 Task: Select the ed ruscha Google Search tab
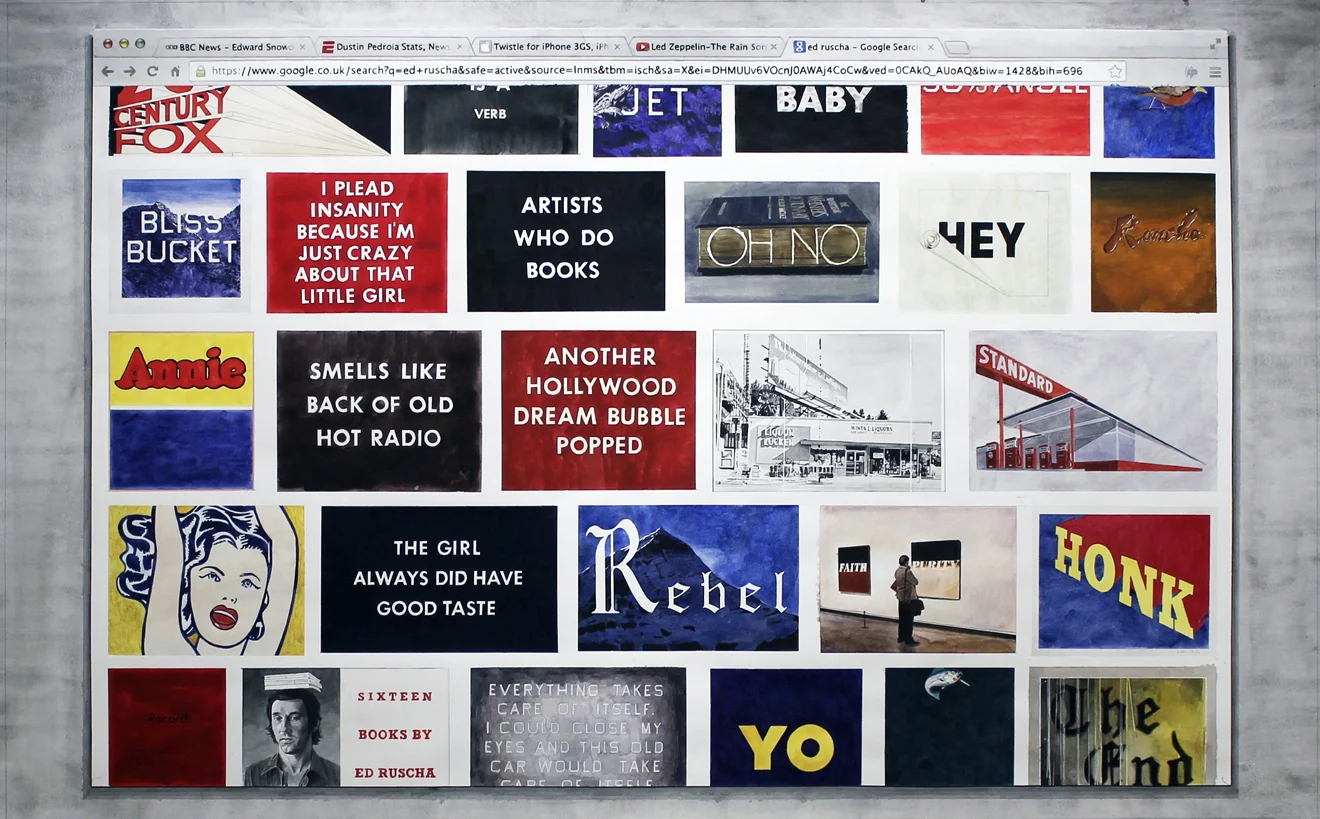pyautogui.click(x=863, y=47)
